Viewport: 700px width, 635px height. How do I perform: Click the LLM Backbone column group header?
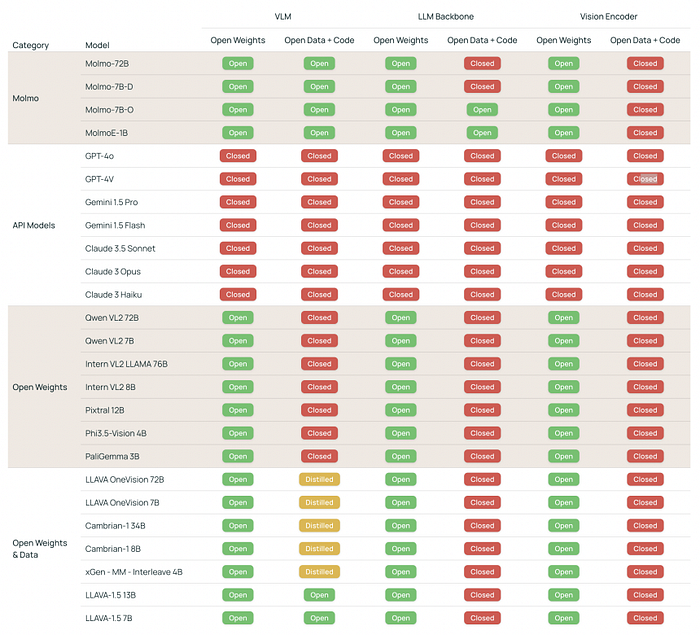446,17
